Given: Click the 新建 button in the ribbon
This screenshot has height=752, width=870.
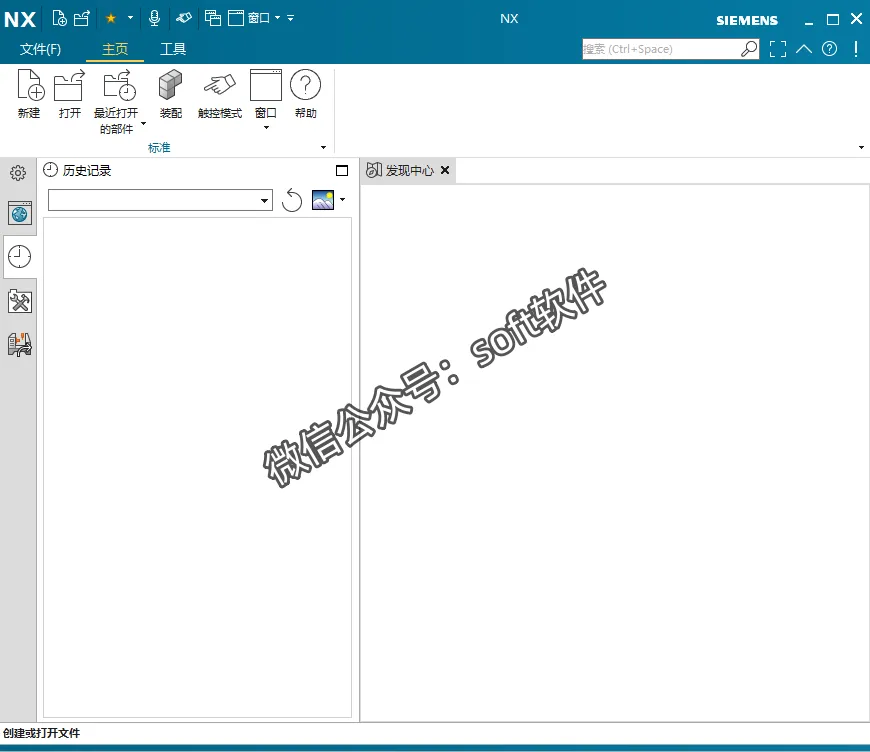Looking at the screenshot, I should [x=29, y=94].
